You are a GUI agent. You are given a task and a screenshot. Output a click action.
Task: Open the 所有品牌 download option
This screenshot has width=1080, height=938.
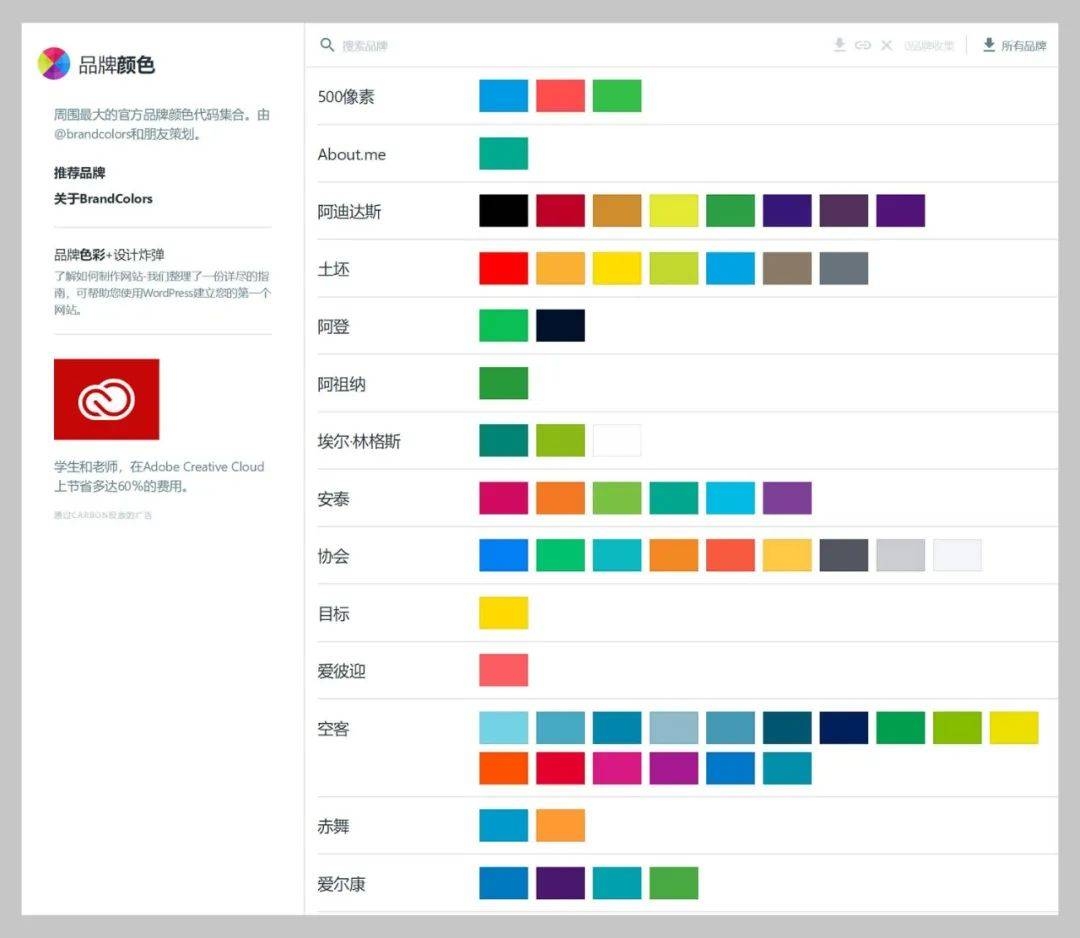(1022, 46)
